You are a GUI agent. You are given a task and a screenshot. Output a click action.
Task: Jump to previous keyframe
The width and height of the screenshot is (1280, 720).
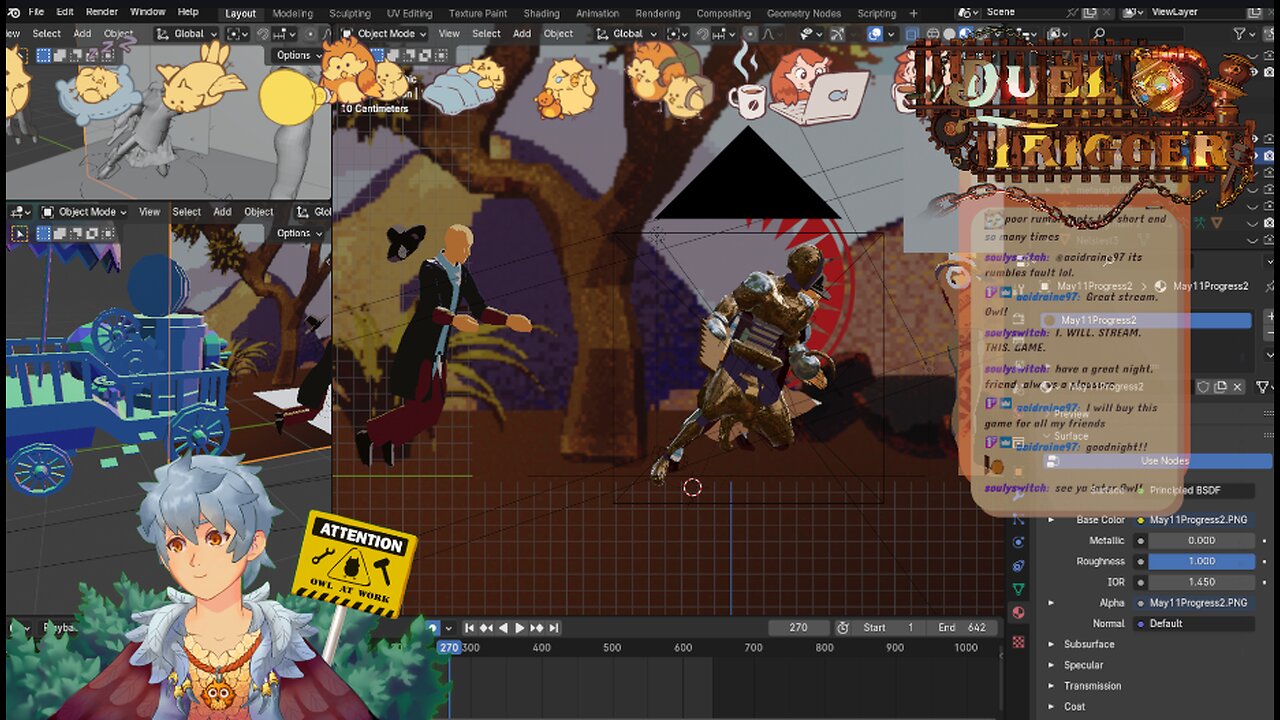tap(486, 628)
